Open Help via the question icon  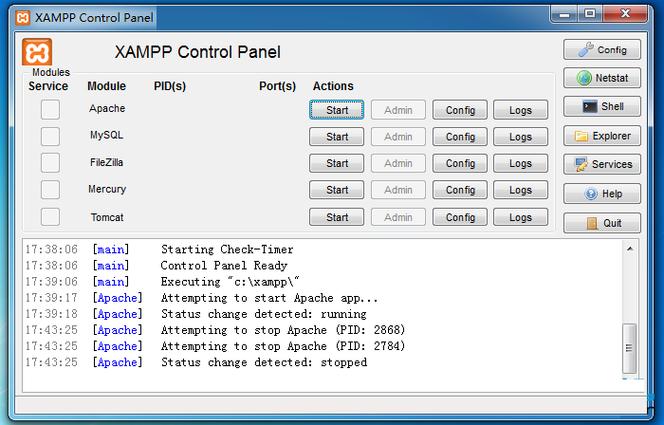coord(602,194)
